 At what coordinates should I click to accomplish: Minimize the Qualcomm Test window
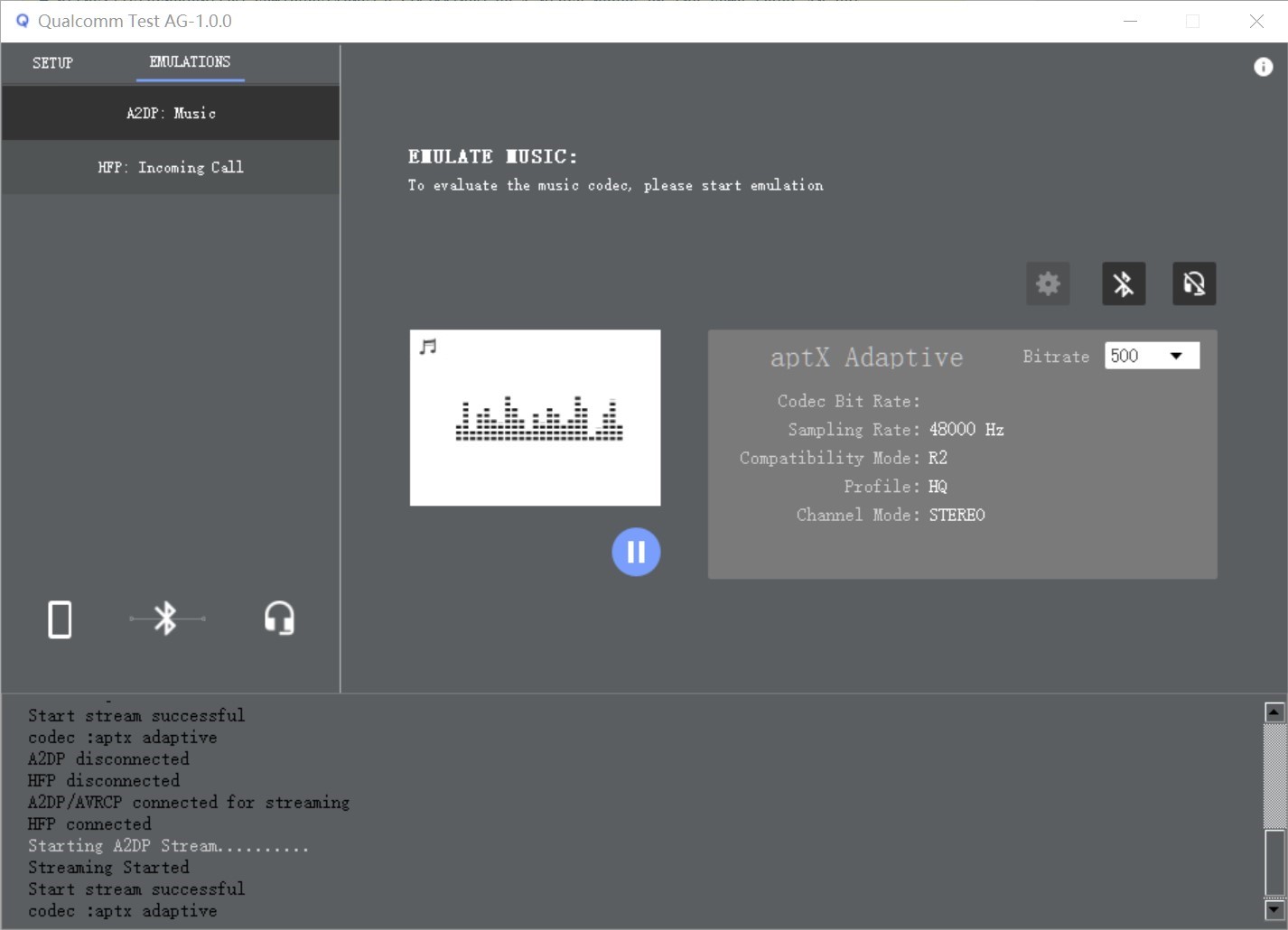pos(1130,21)
